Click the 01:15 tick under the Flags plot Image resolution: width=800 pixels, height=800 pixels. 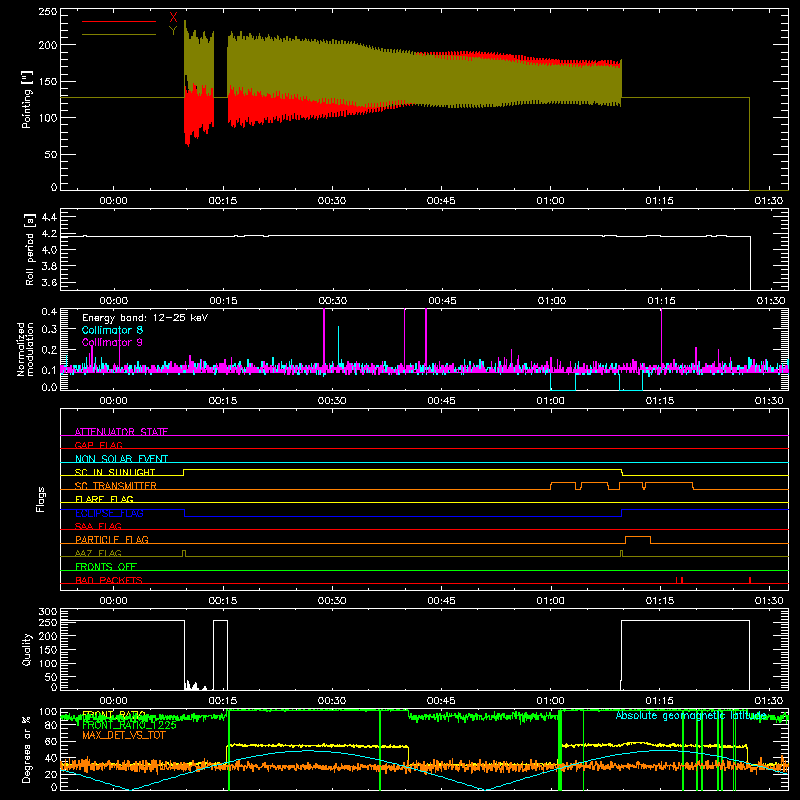pyautogui.click(x=660, y=601)
